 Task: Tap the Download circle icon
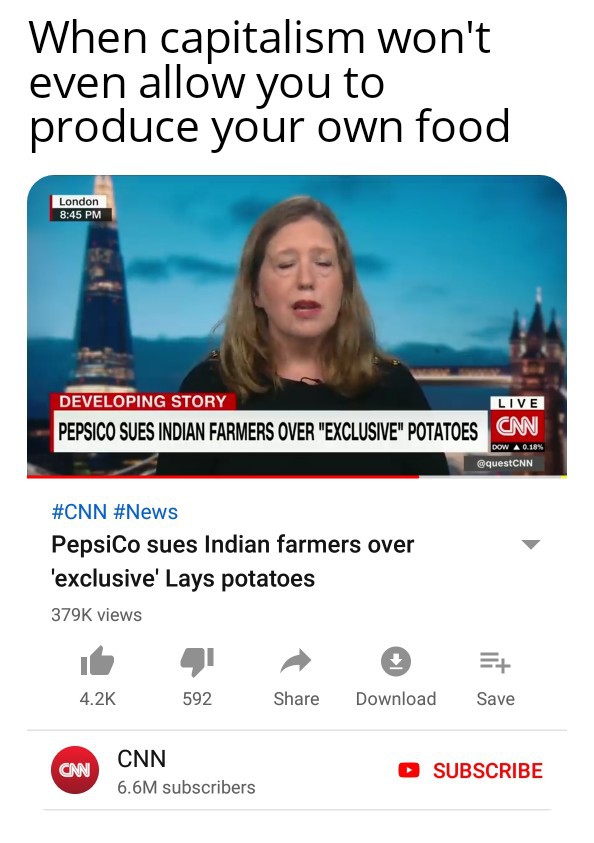[396, 661]
